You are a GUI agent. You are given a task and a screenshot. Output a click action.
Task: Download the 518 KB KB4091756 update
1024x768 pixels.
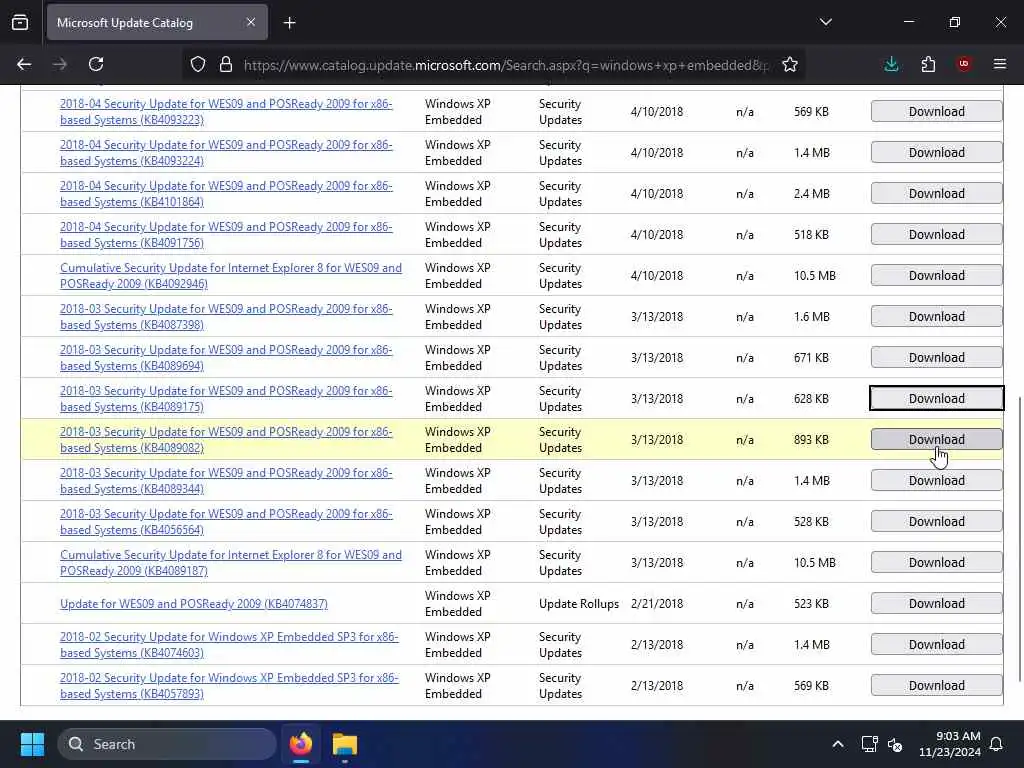pos(936,234)
